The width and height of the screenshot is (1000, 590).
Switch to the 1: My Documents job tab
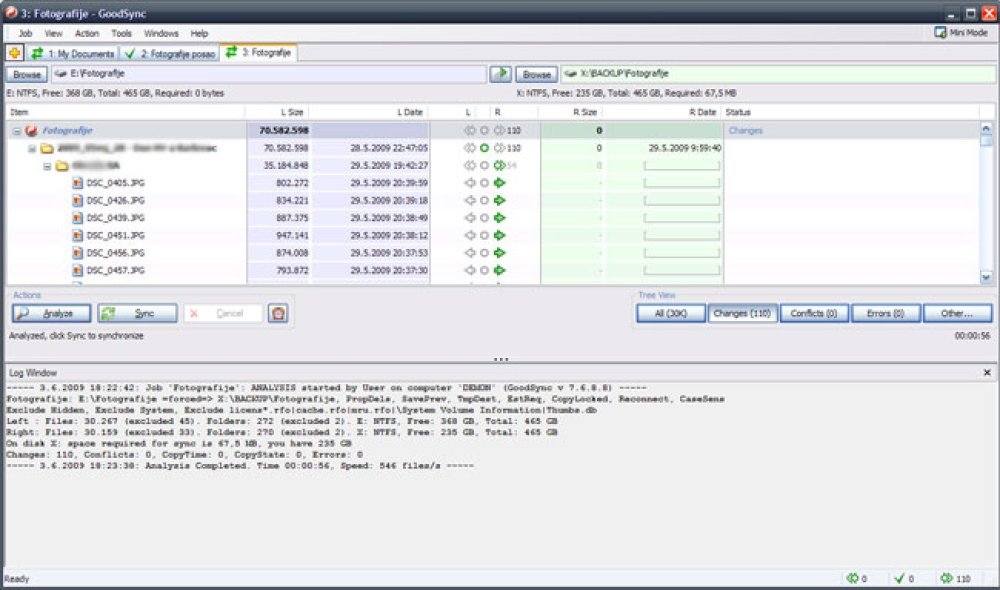coord(73,54)
